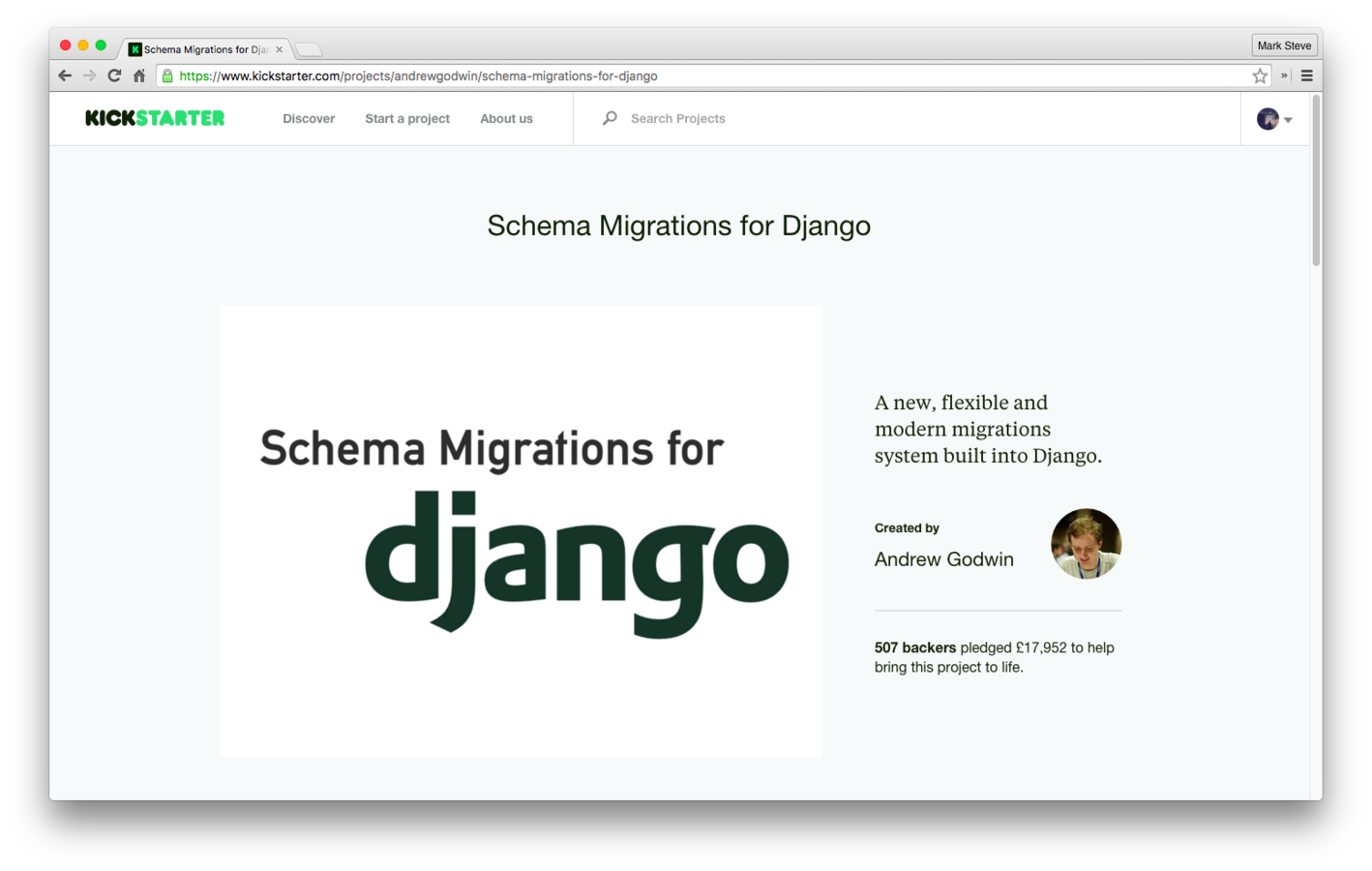Click the Kickstarter favicon in the tab
The width and height of the screenshot is (1372, 871).
point(134,49)
